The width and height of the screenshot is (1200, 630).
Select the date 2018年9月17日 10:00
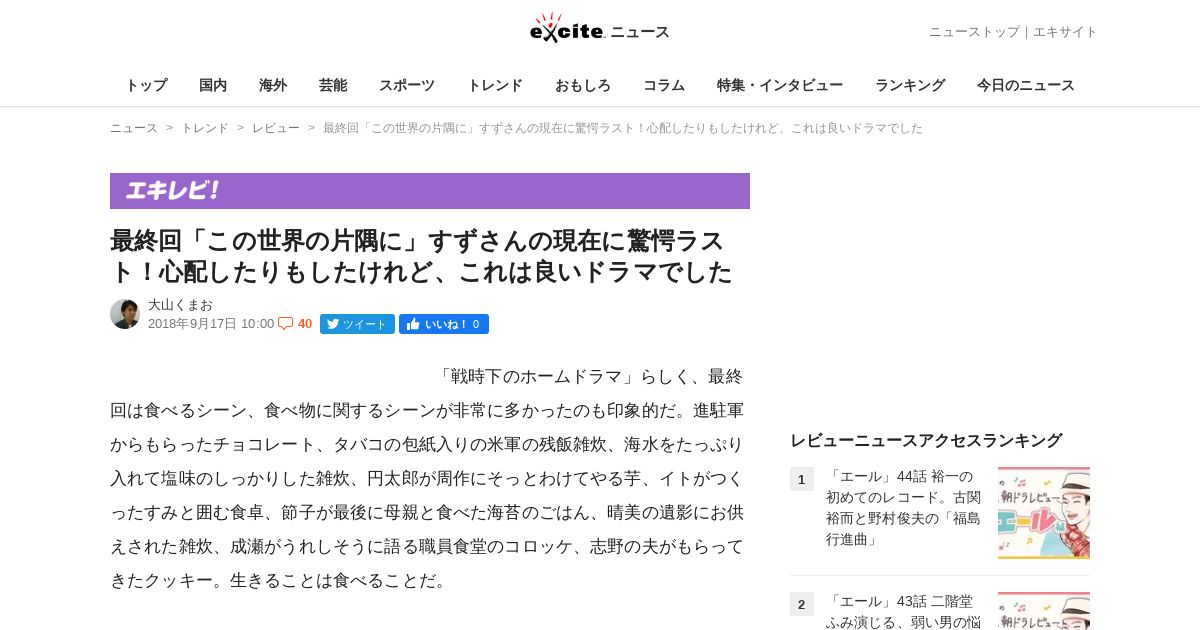(211, 324)
